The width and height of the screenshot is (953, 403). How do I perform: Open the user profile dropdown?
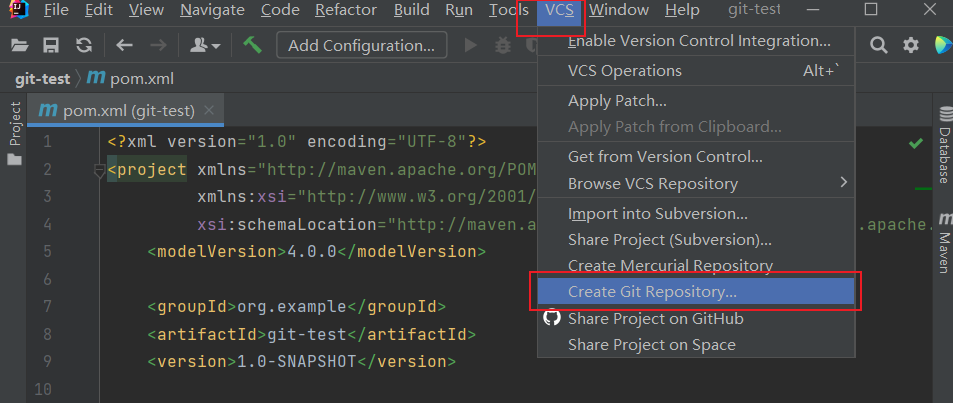(x=205, y=45)
